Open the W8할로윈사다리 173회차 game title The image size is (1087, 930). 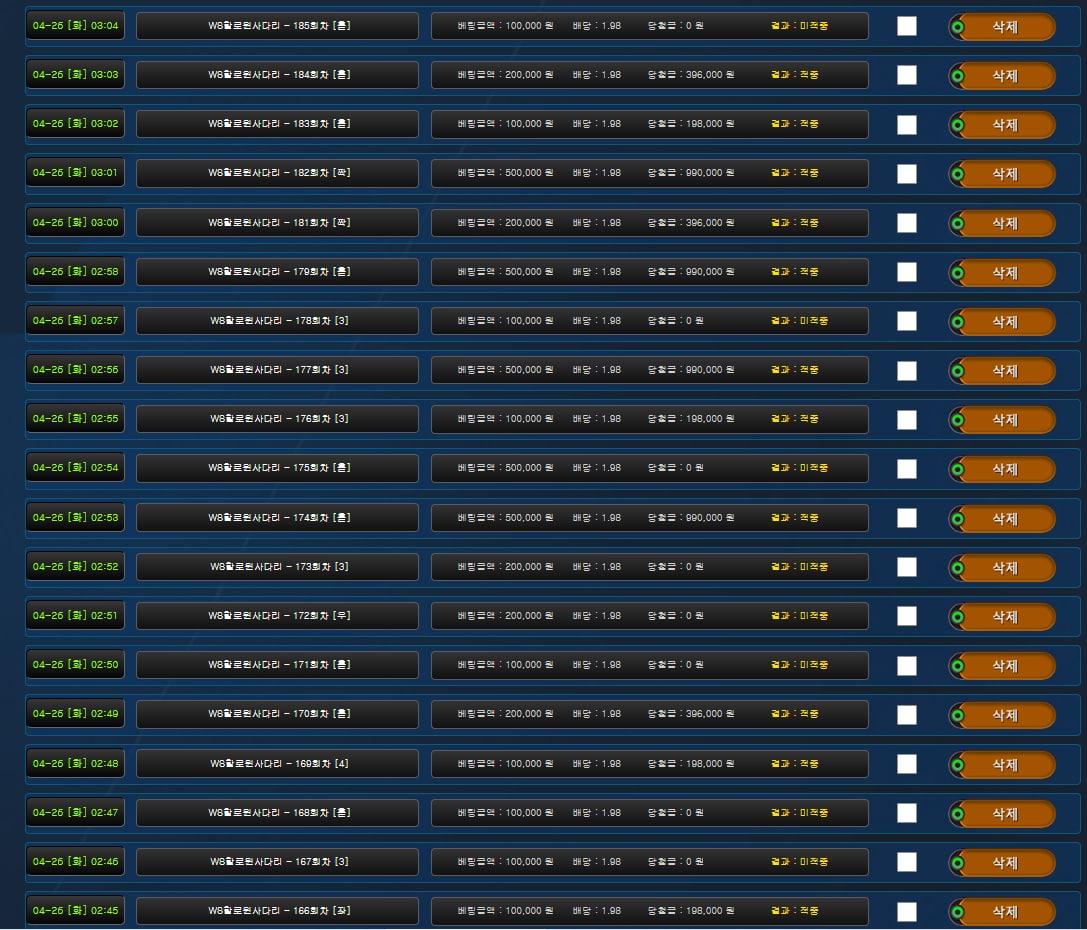click(277, 567)
